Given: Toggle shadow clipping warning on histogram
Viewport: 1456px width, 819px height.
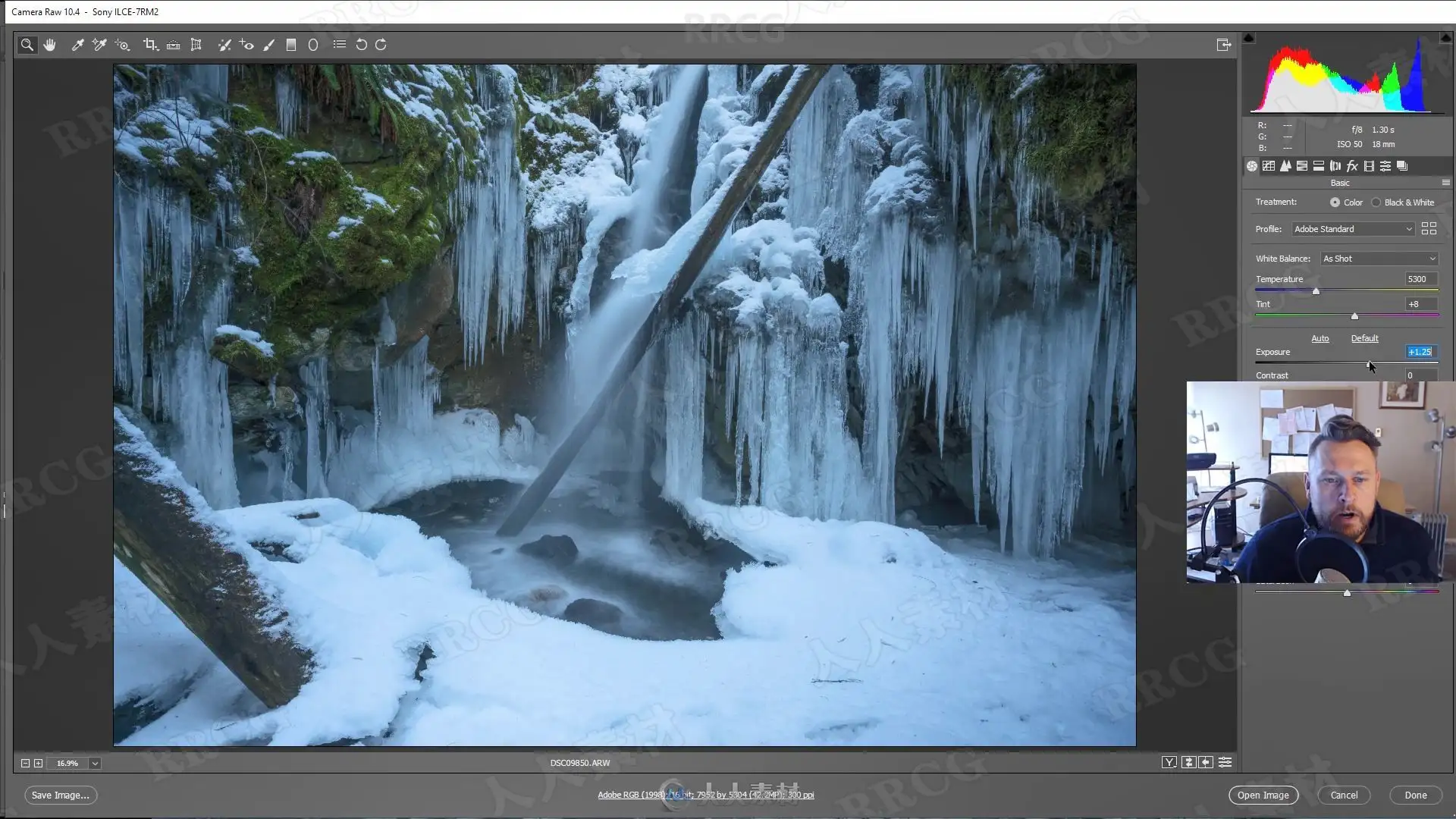Looking at the screenshot, I should point(1249,37).
